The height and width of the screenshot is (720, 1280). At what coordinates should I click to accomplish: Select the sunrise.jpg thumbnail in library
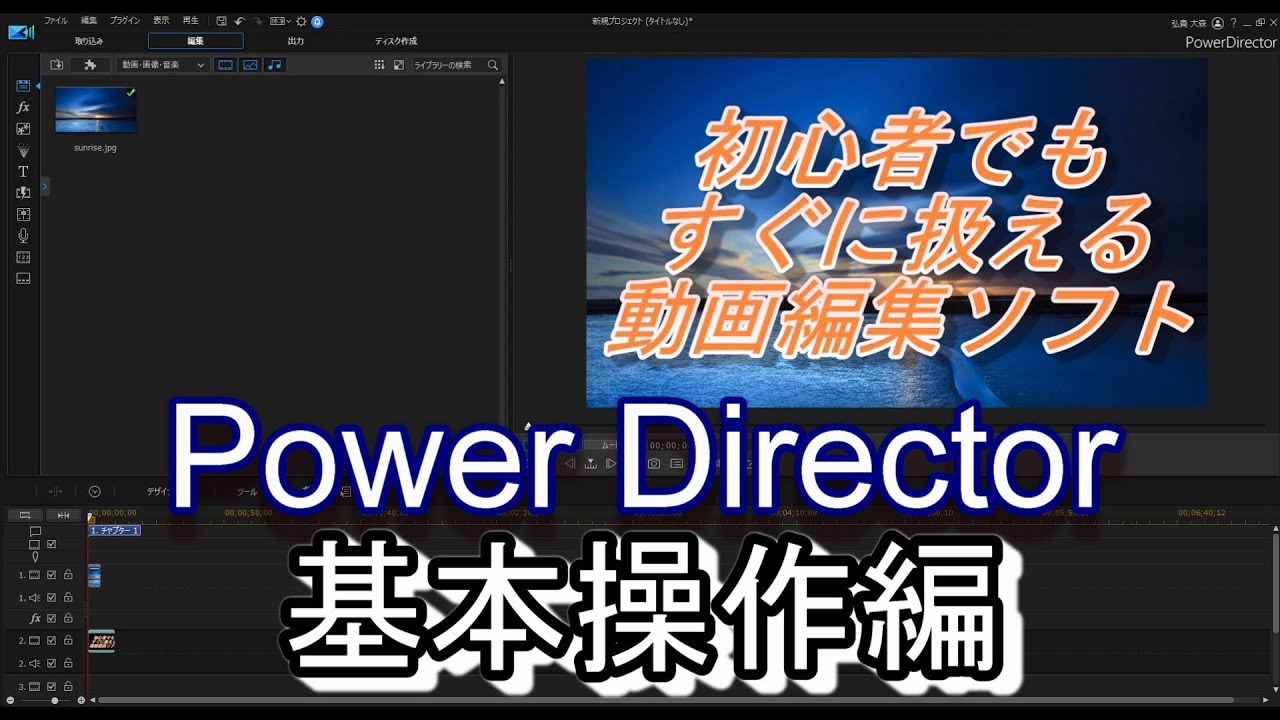(96, 110)
